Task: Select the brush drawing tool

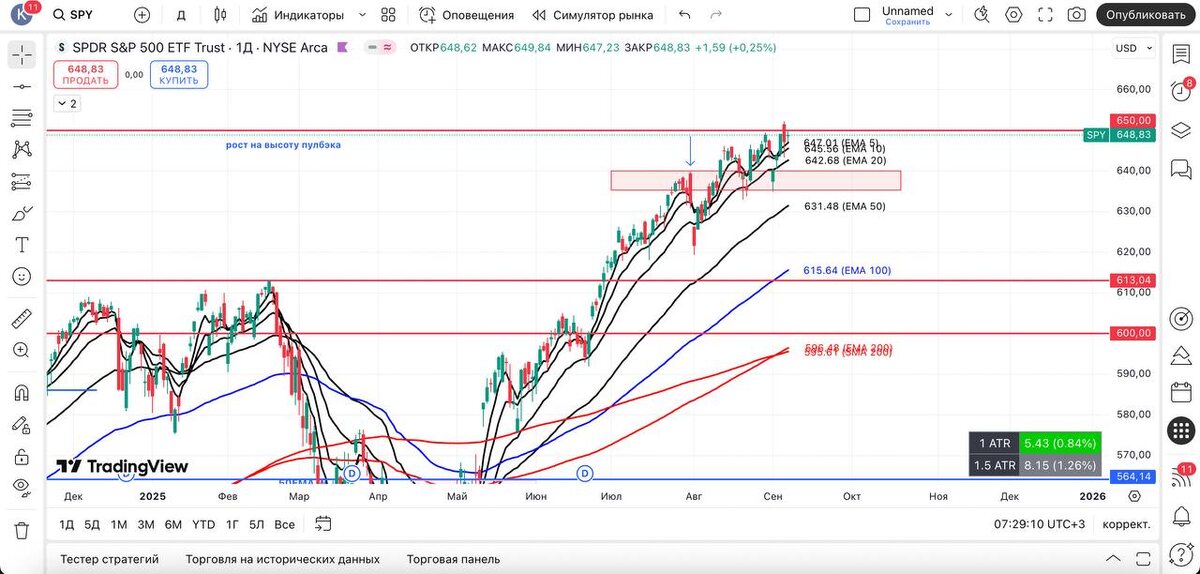Action: (22, 214)
